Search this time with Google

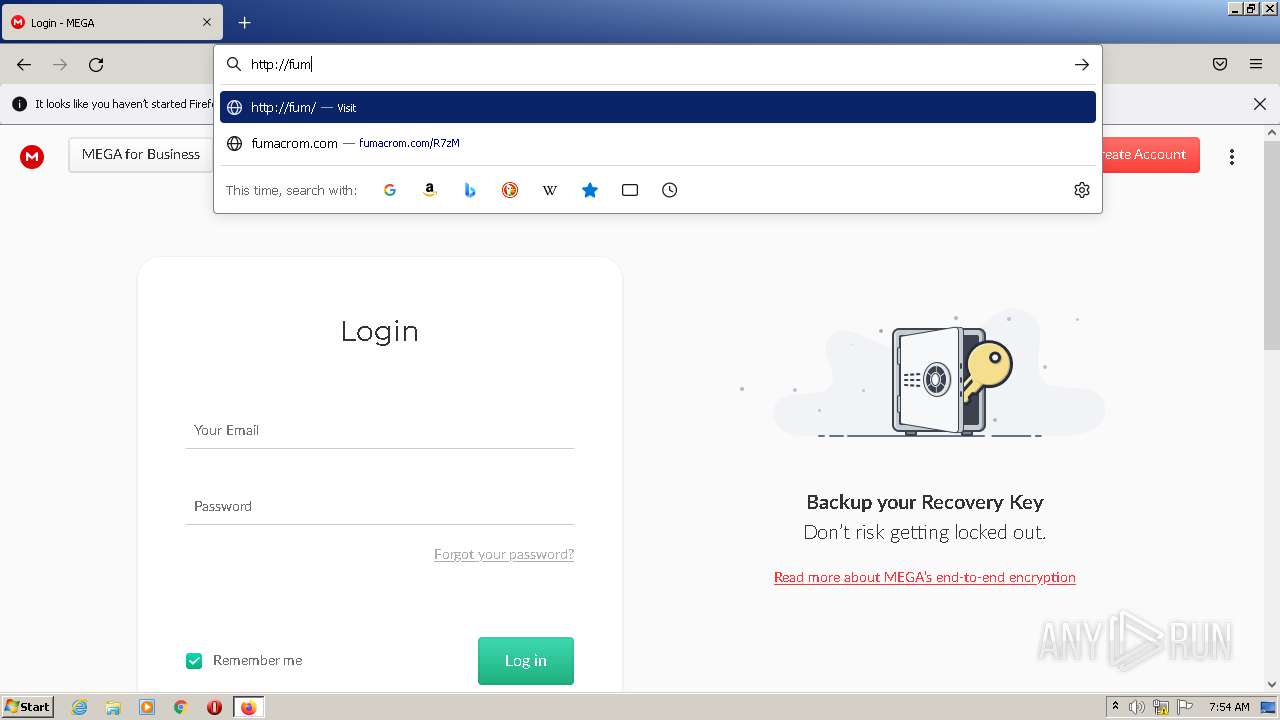[x=390, y=190]
